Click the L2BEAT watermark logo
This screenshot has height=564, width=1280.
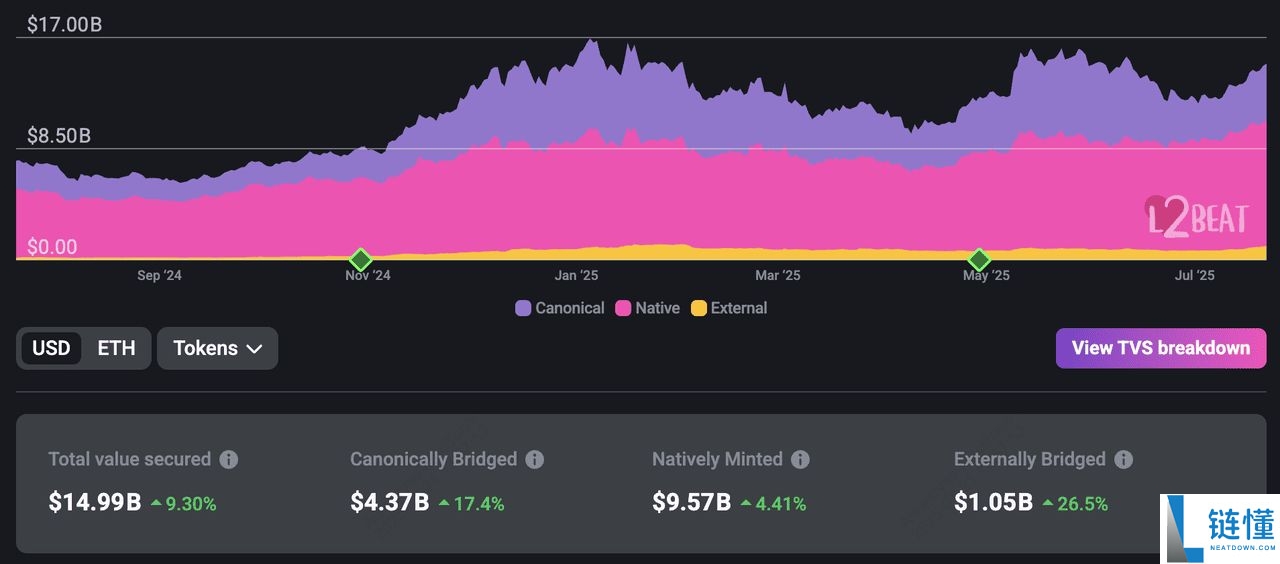(1196, 216)
